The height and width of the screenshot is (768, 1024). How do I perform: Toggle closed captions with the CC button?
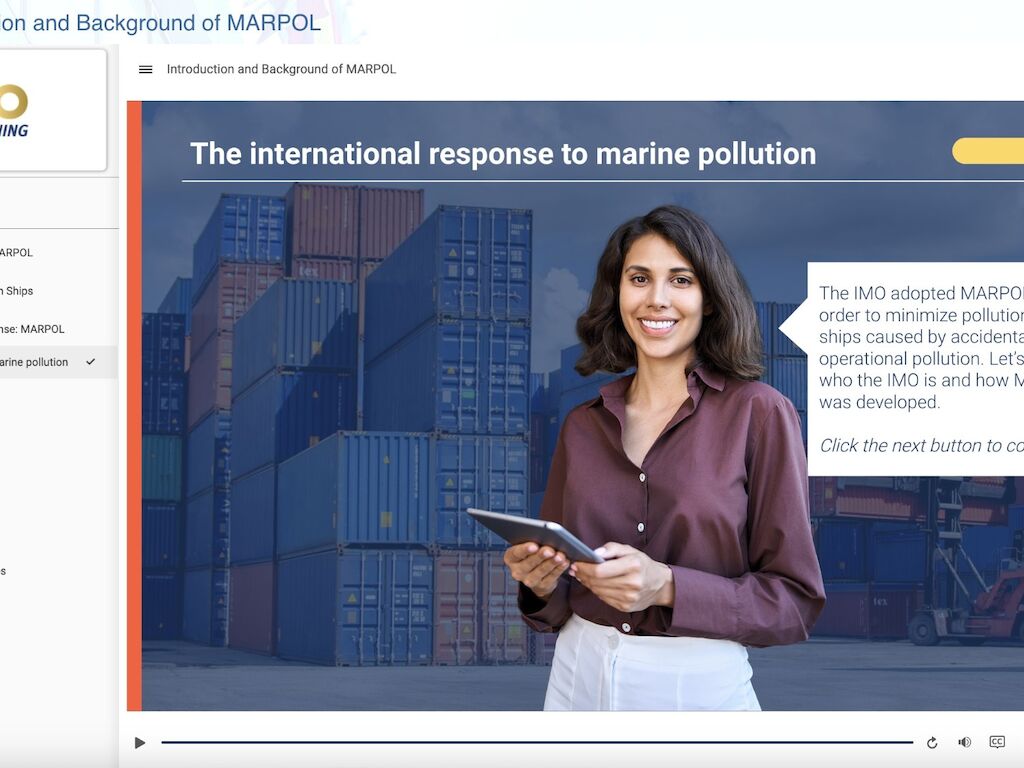click(x=996, y=742)
